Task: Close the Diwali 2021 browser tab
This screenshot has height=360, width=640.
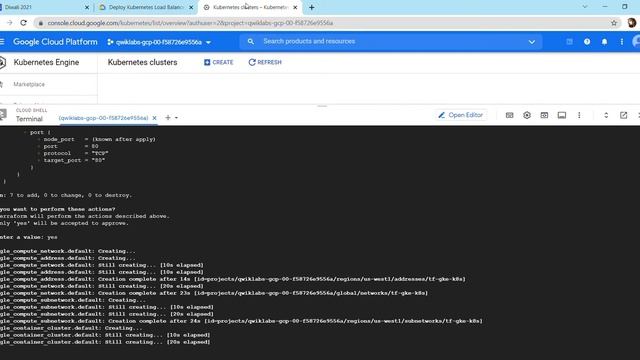Action: [x=87, y=7]
